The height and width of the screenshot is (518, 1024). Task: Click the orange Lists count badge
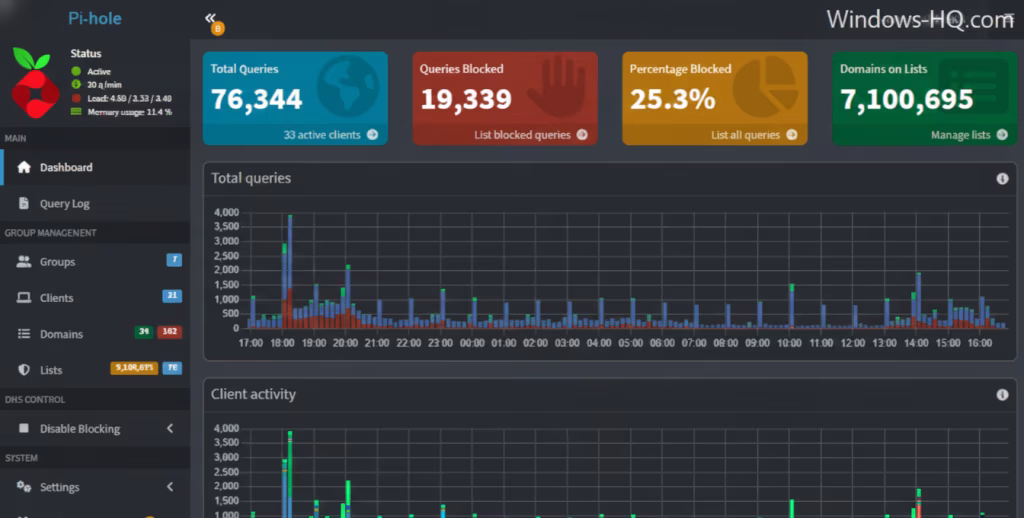[x=134, y=368]
